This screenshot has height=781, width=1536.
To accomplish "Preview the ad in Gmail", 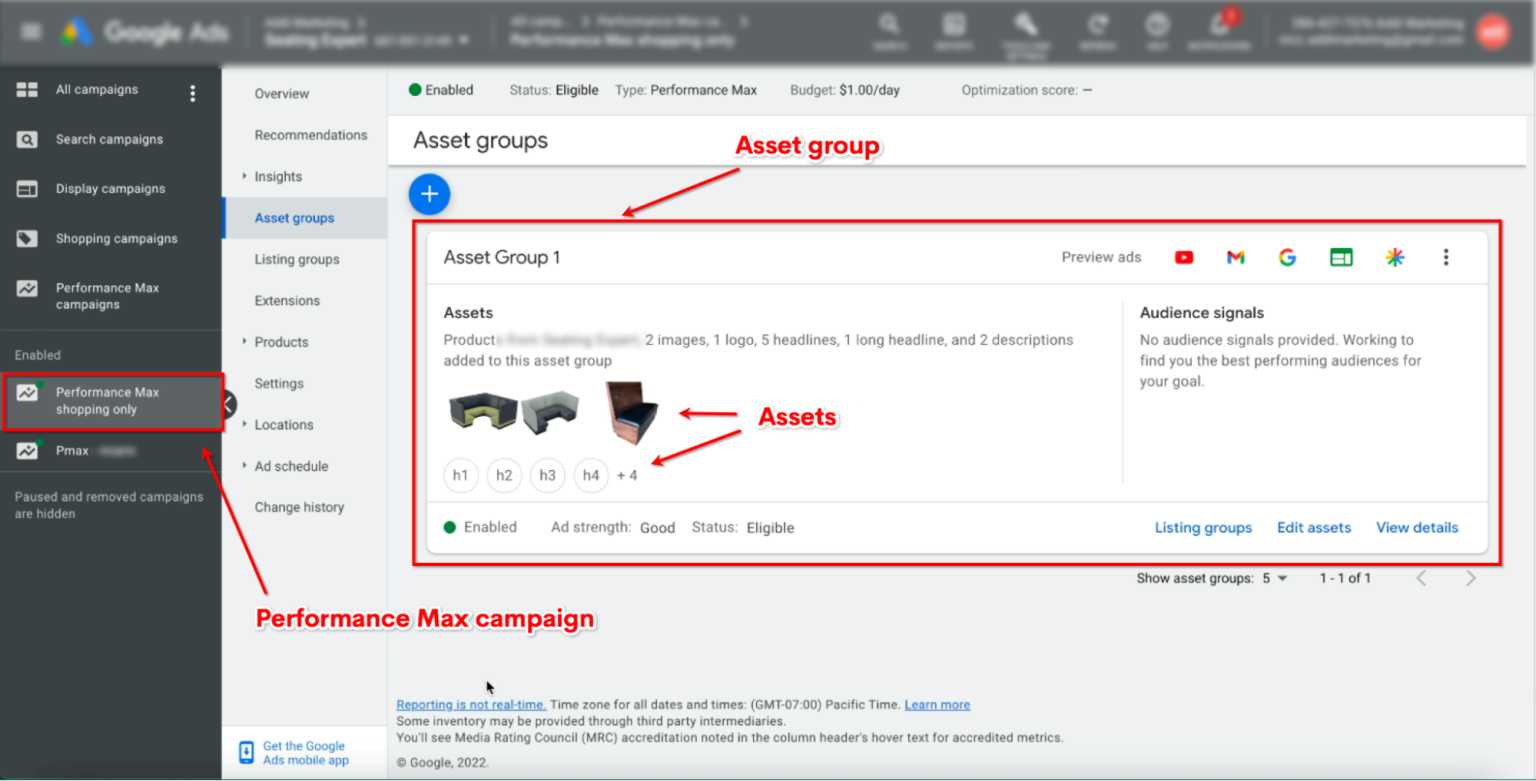I will 1236,257.
